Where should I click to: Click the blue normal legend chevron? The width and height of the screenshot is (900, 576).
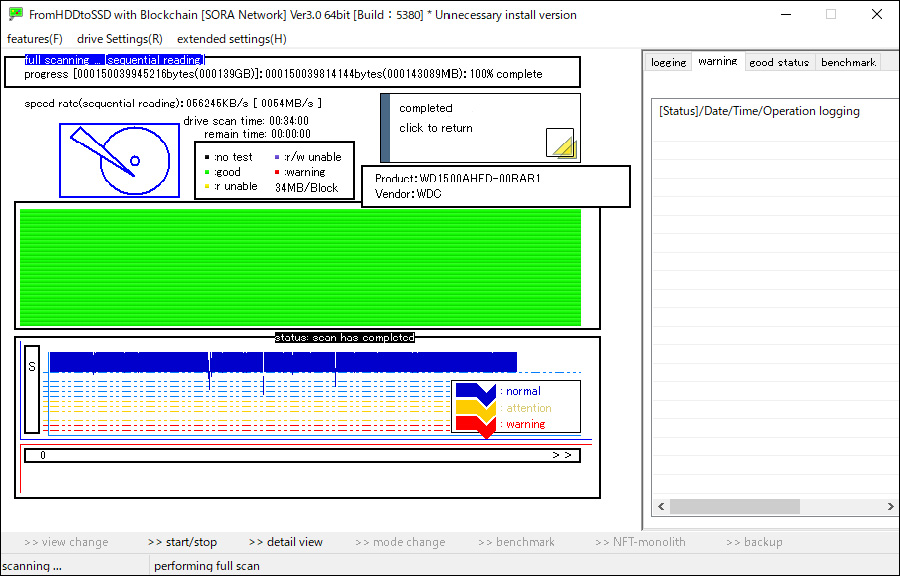[476, 395]
